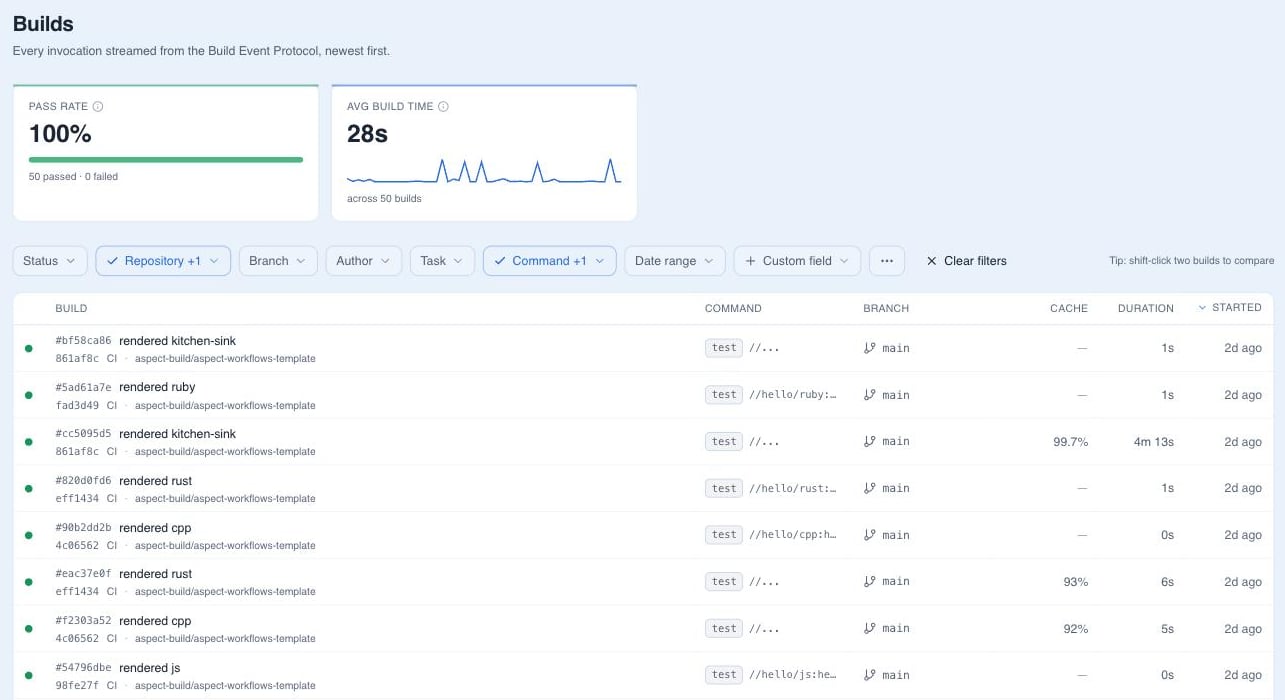Click the Command column header
Image resolution: width=1285 pixels, height=700 pixels.
tap(733, 308)
